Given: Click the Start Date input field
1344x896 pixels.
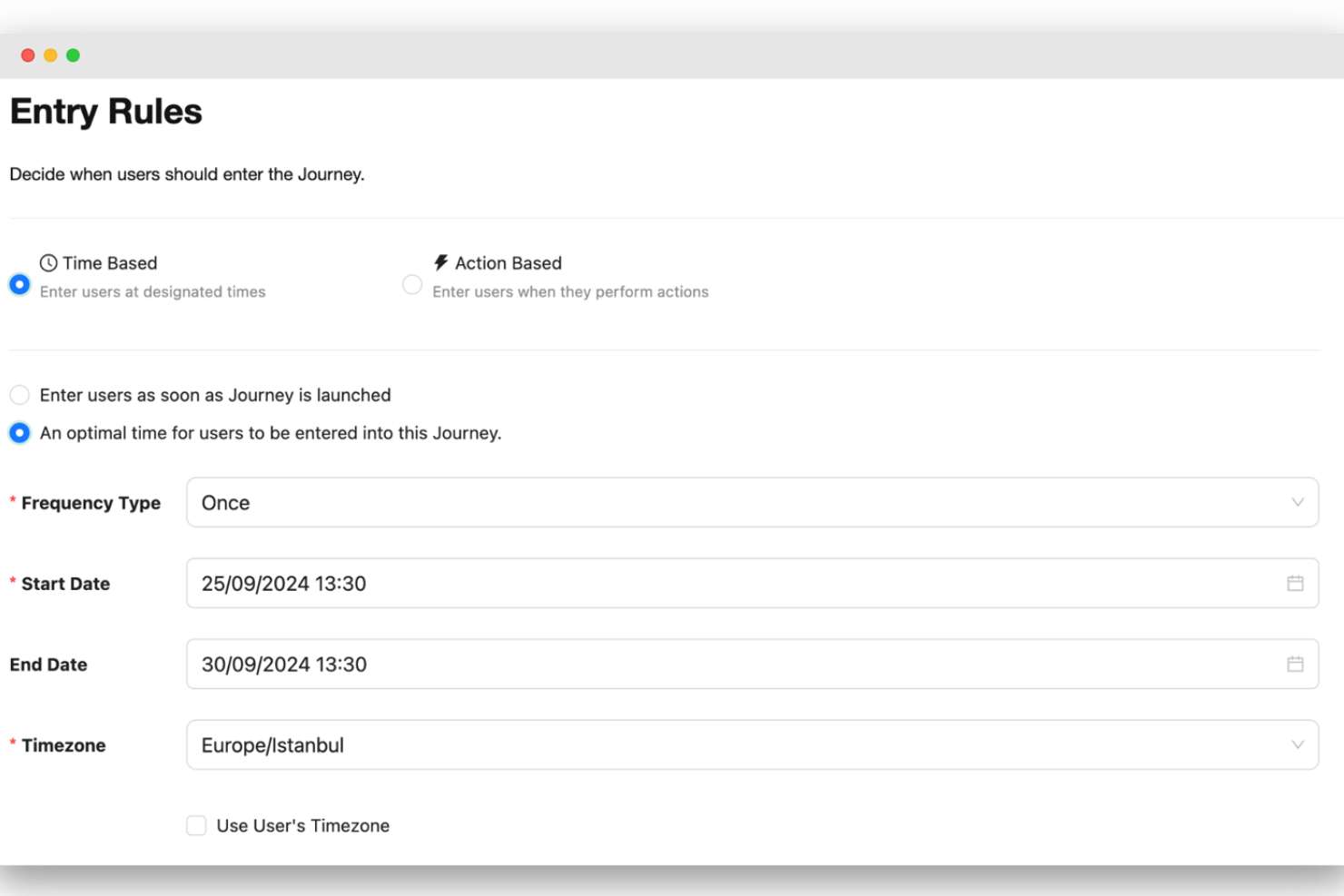Looking at the screenshot, I should pyautogui.click(x=636, y=584).
